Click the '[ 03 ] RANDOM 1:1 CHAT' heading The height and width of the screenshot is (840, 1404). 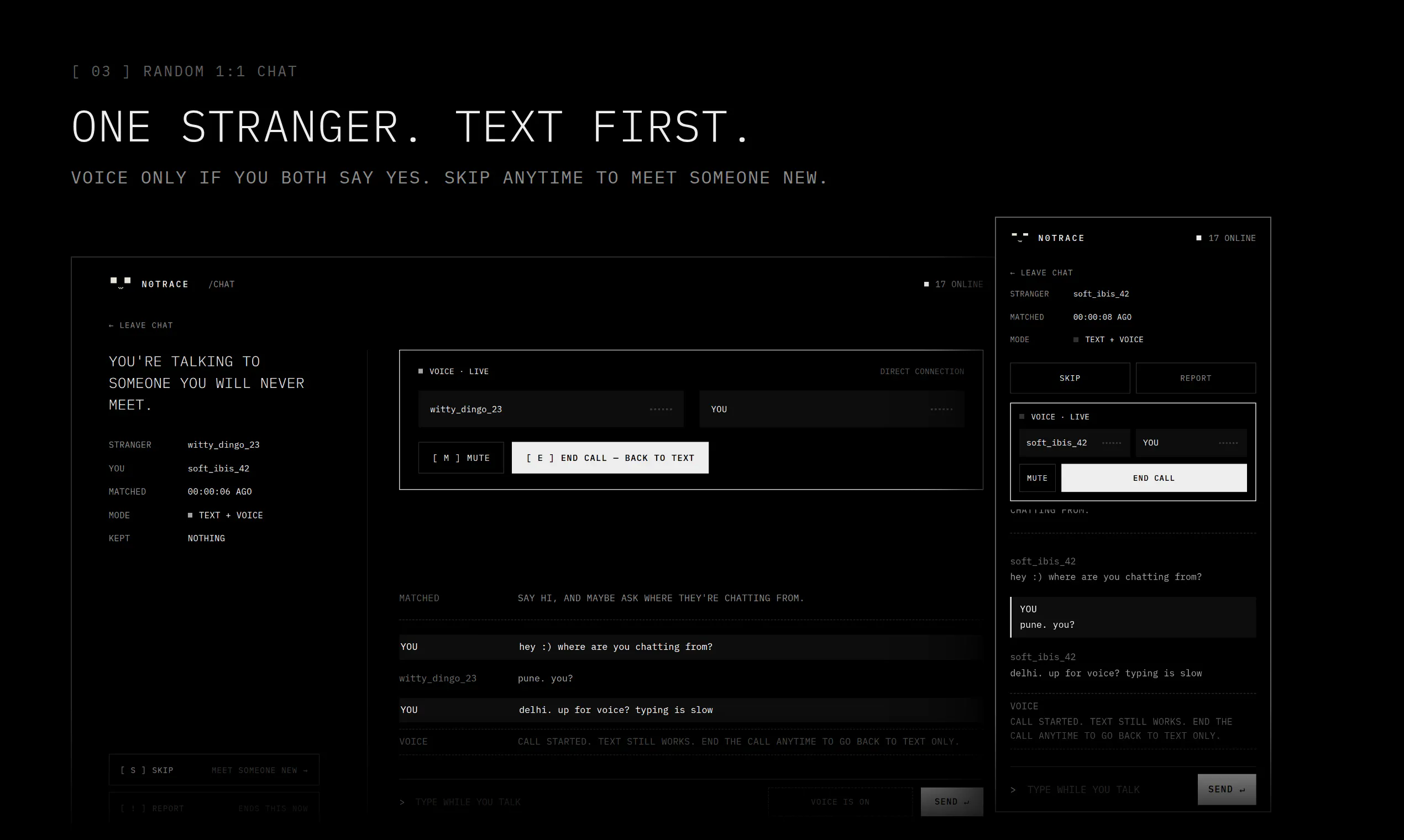click(x=185, y=71)
